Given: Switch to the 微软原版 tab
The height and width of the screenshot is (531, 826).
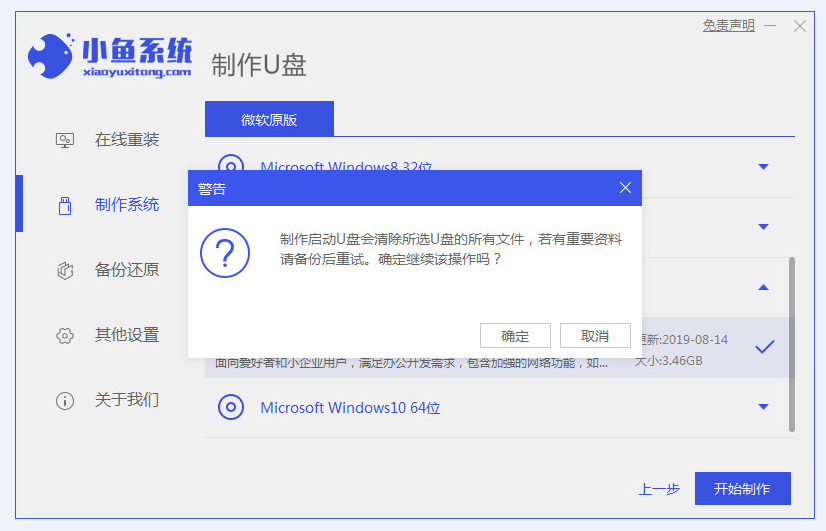Looking at the screenshot, I should coord(269,119).
